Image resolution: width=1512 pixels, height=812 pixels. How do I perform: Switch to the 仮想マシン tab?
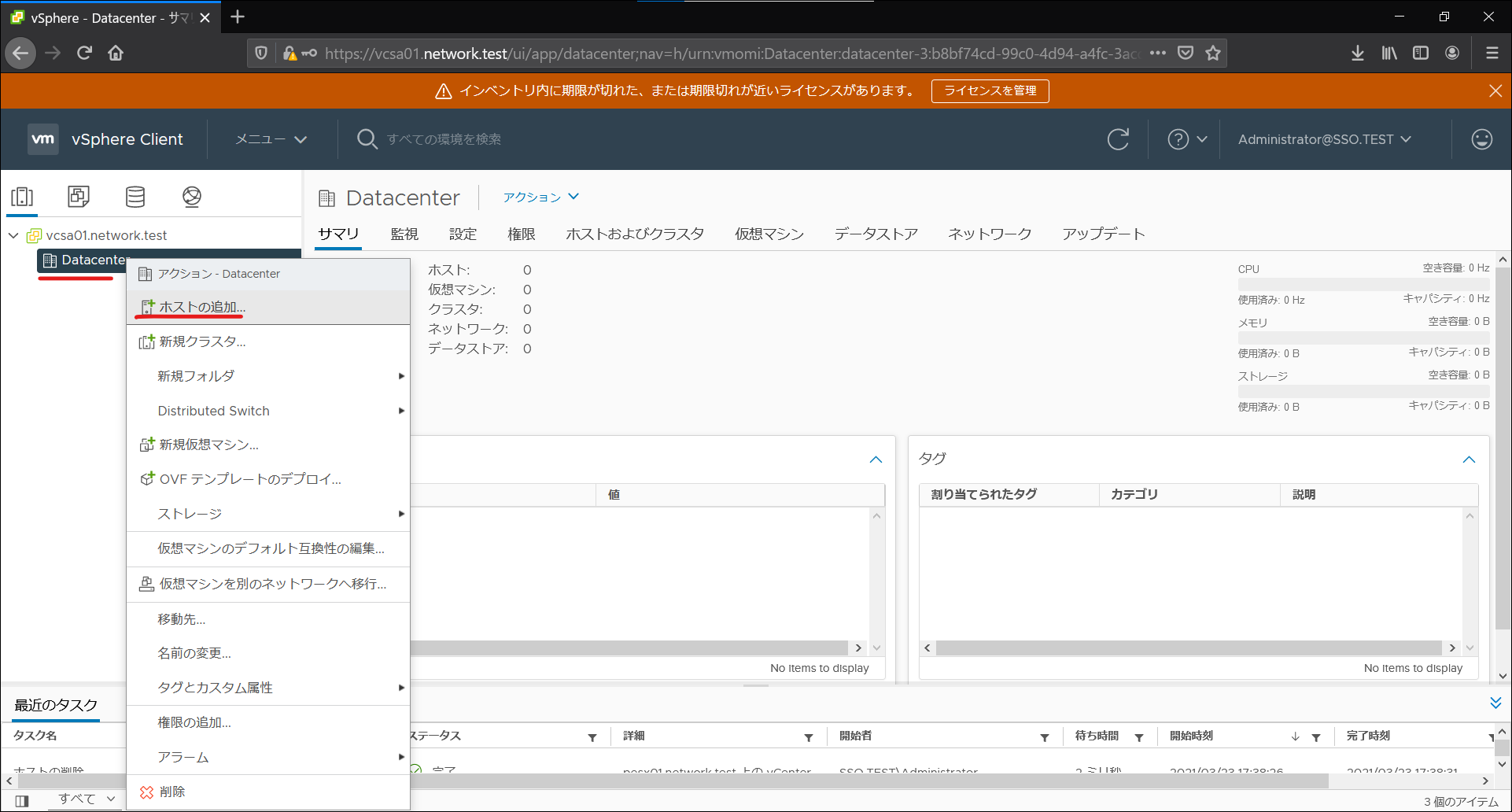click(x=769, y=234)
